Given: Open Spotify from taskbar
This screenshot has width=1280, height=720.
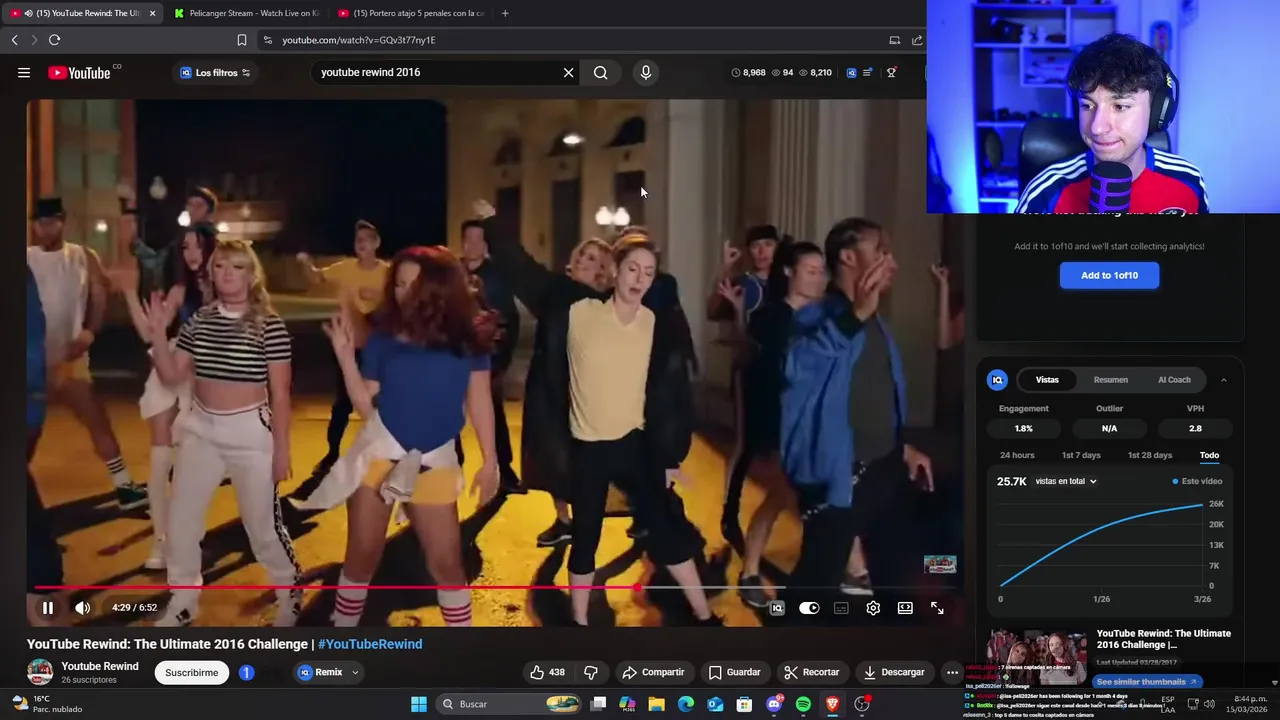Looking at the screenshot, I should coord(803,704).
